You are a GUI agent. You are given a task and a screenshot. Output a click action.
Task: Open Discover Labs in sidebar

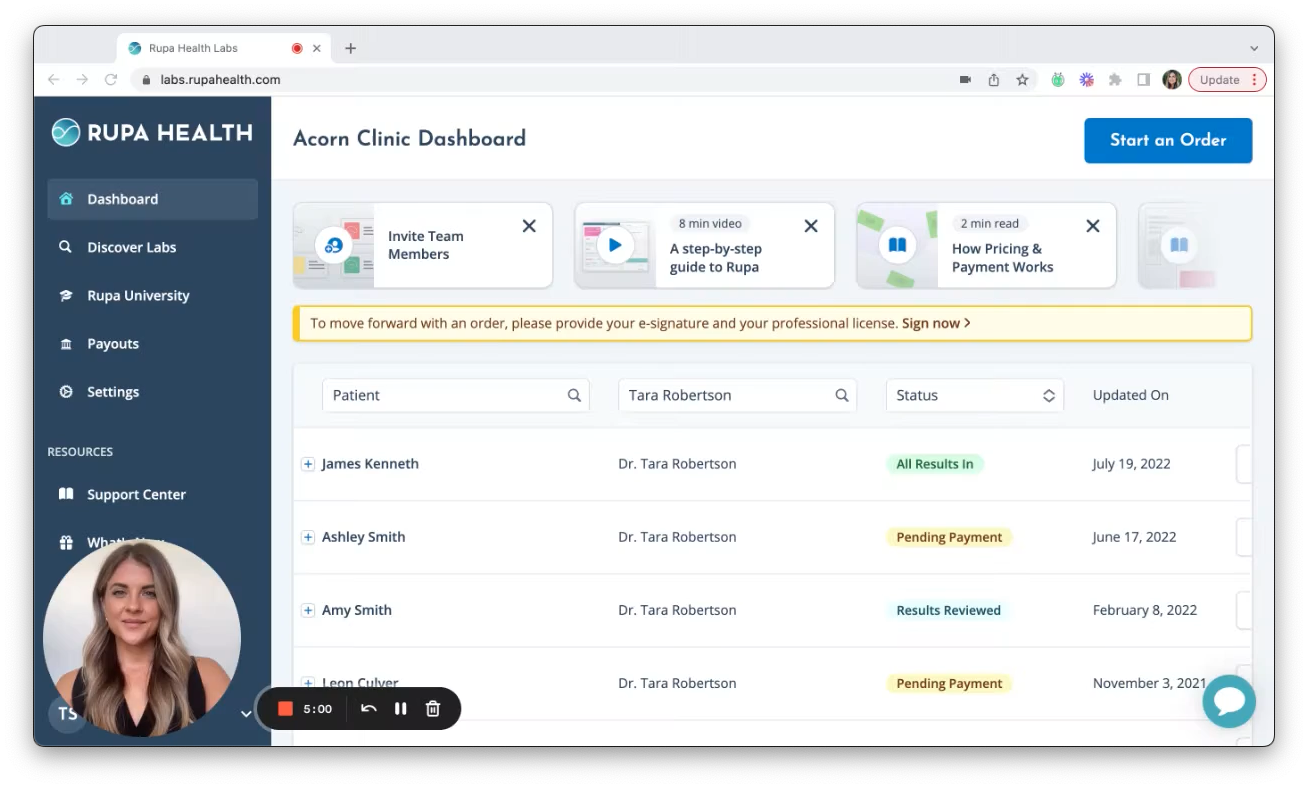[131, 247]
